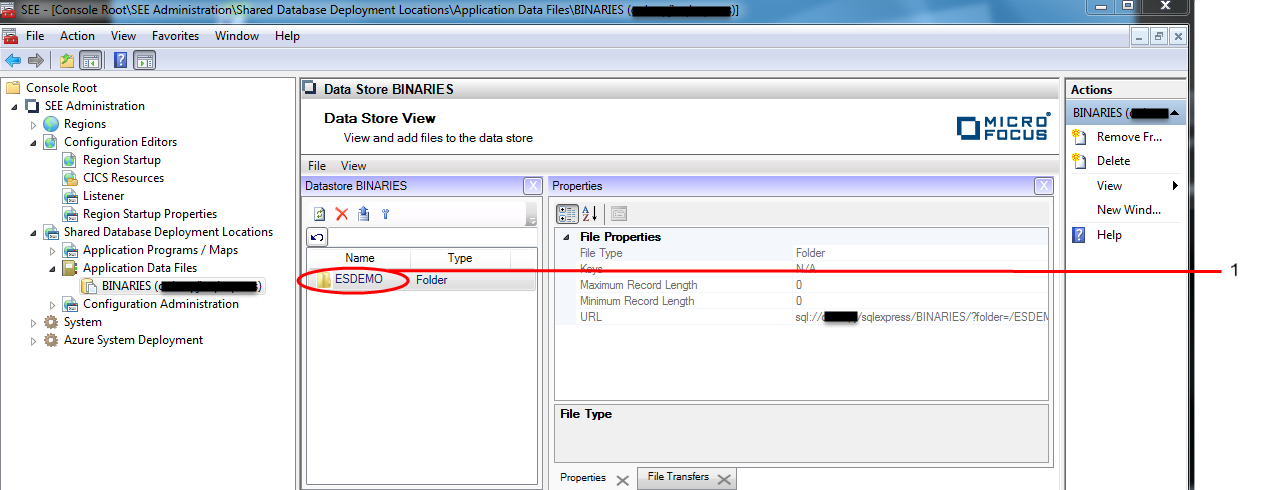Expand the System tree node
This screenshot has height=490, width=1279.
click(33, 322)
